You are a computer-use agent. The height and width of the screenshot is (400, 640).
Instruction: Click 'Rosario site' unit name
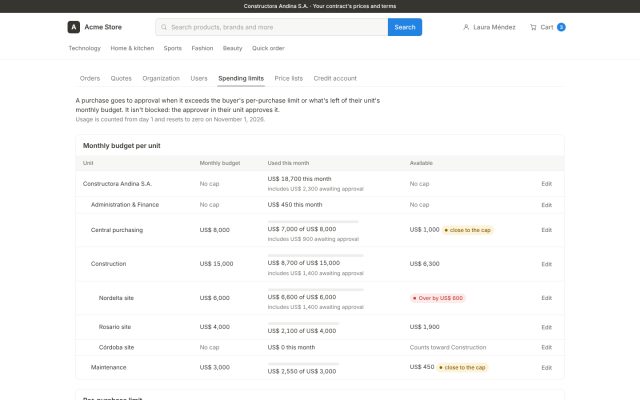(x=115, y=327)
